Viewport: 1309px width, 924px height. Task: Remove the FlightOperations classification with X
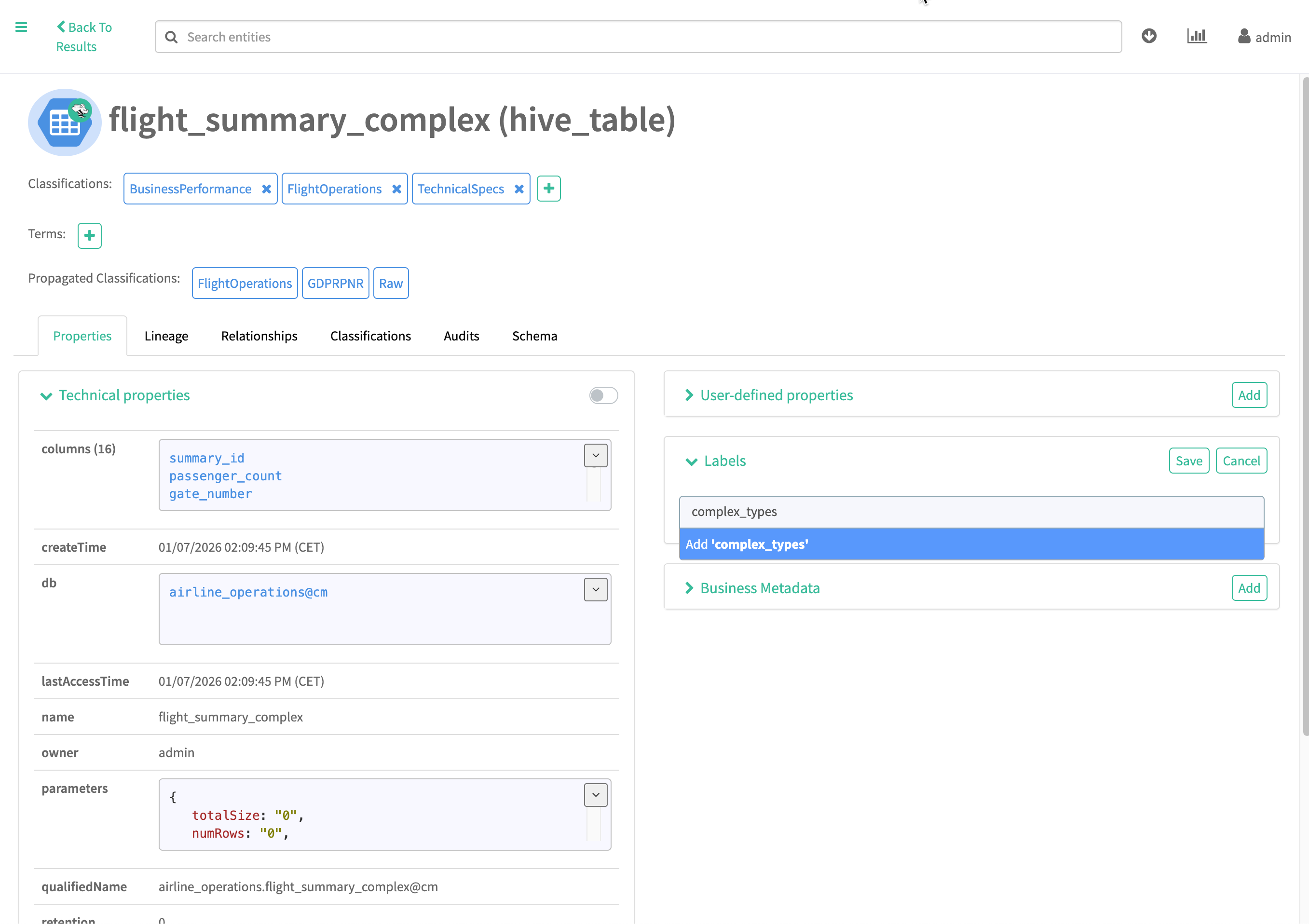[397, 189]
